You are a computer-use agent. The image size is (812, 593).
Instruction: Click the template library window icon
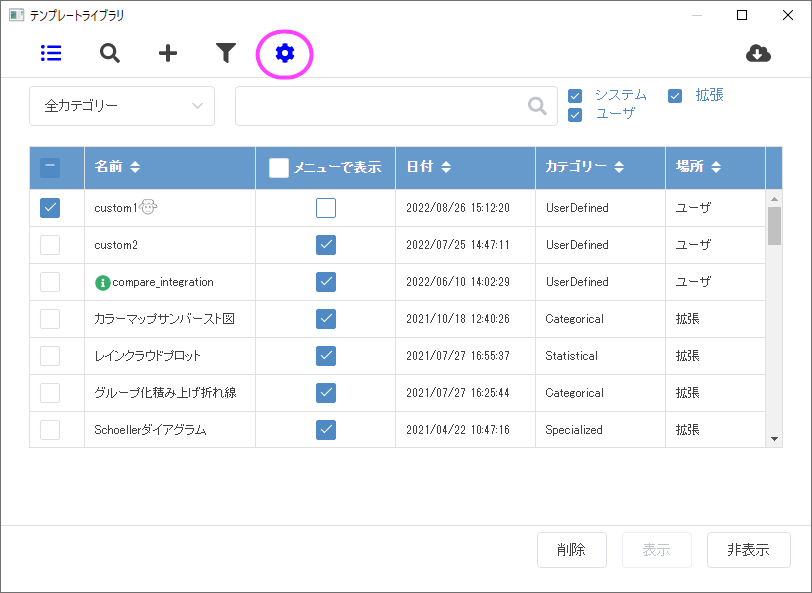tap(16, 15)
